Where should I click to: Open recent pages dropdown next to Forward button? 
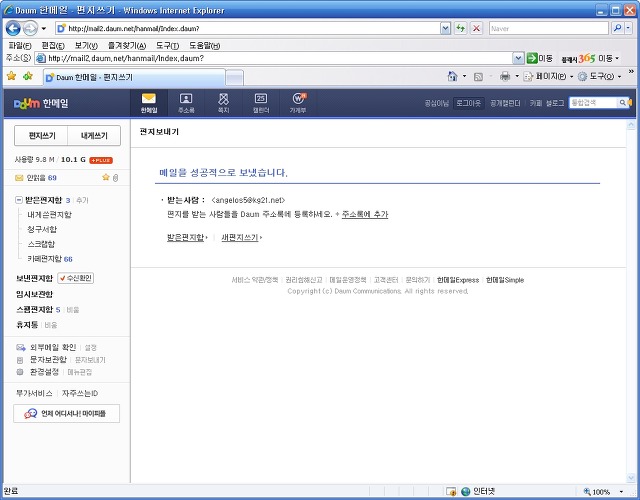(x=44, y=29)
